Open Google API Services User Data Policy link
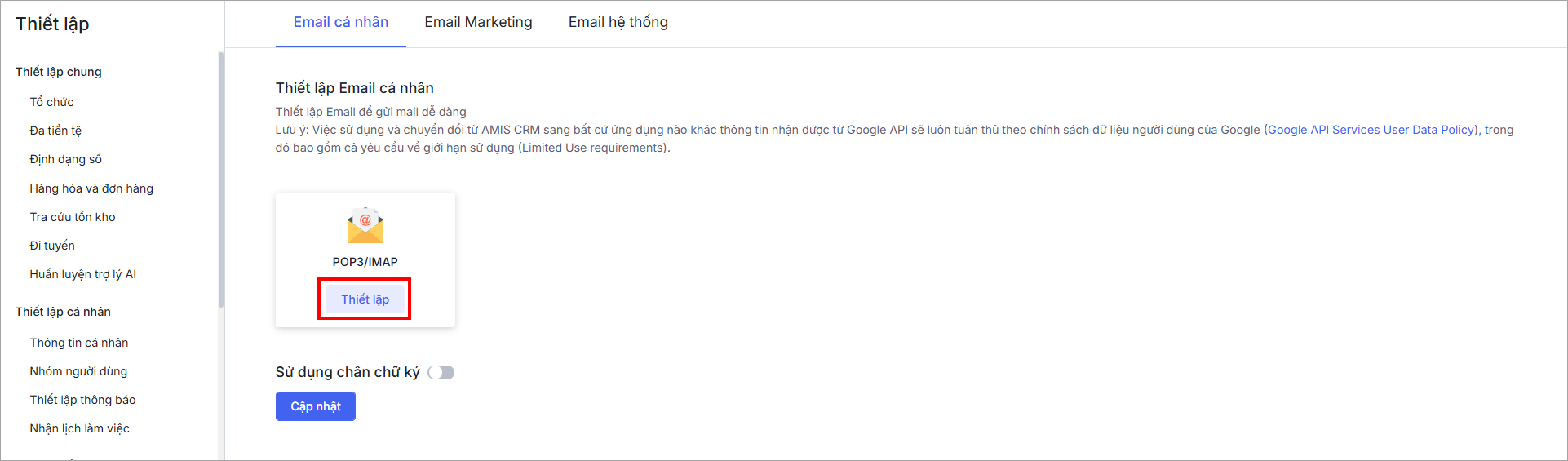 pyautogui.click(x=1371, y=130)
